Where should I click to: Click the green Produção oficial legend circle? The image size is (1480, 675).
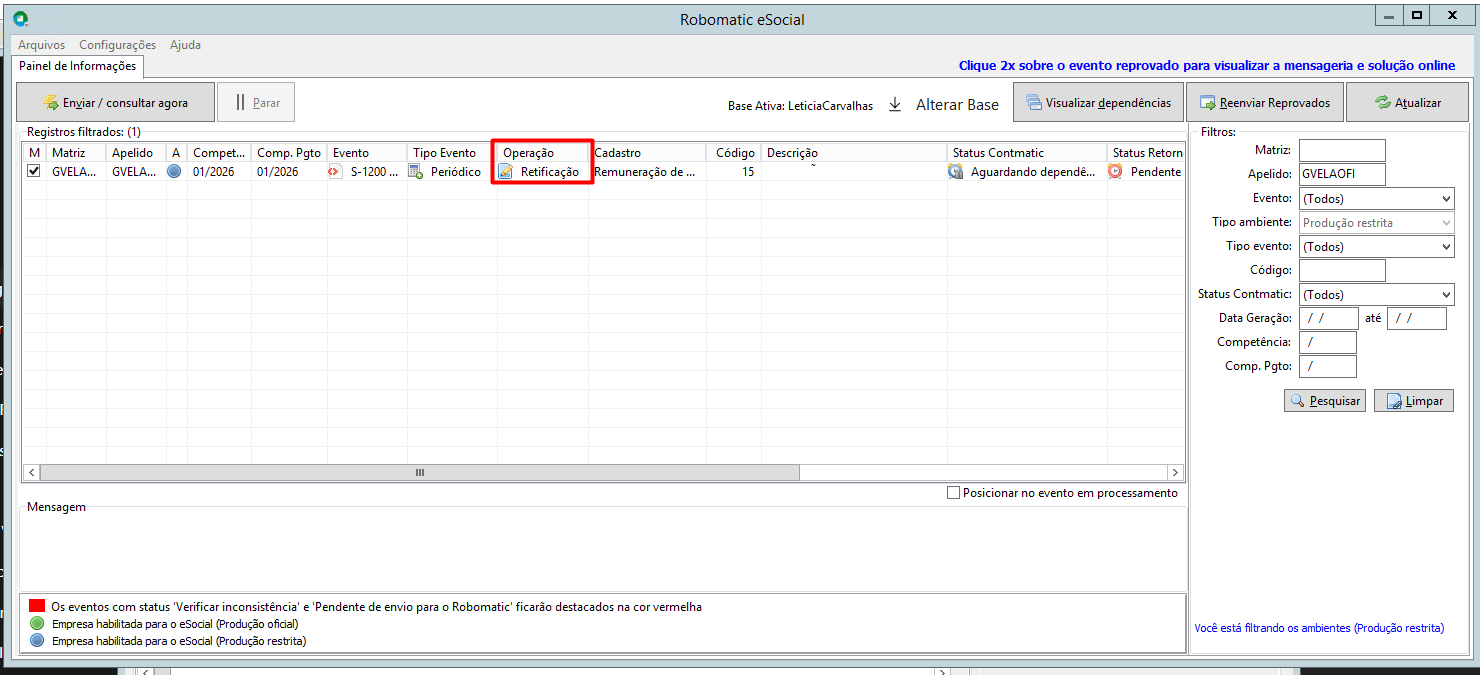tap(37, 624)
